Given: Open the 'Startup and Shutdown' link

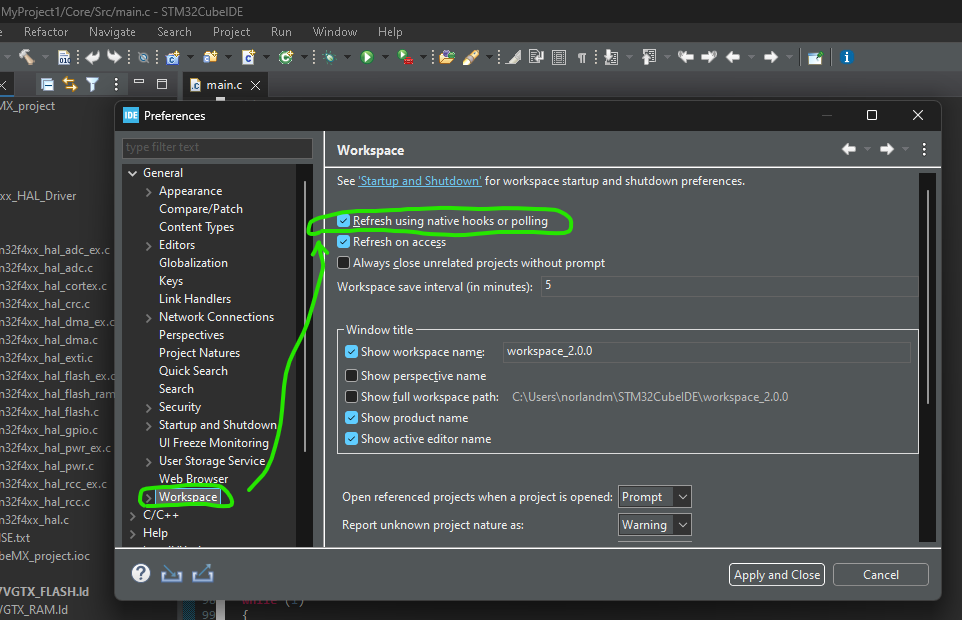Looking at the screenshot, I should (x=420, y=181).
